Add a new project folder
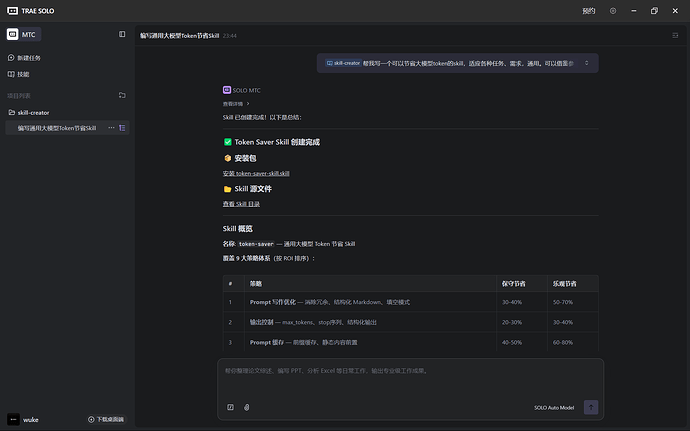The image size is (690, 431). 122,95
